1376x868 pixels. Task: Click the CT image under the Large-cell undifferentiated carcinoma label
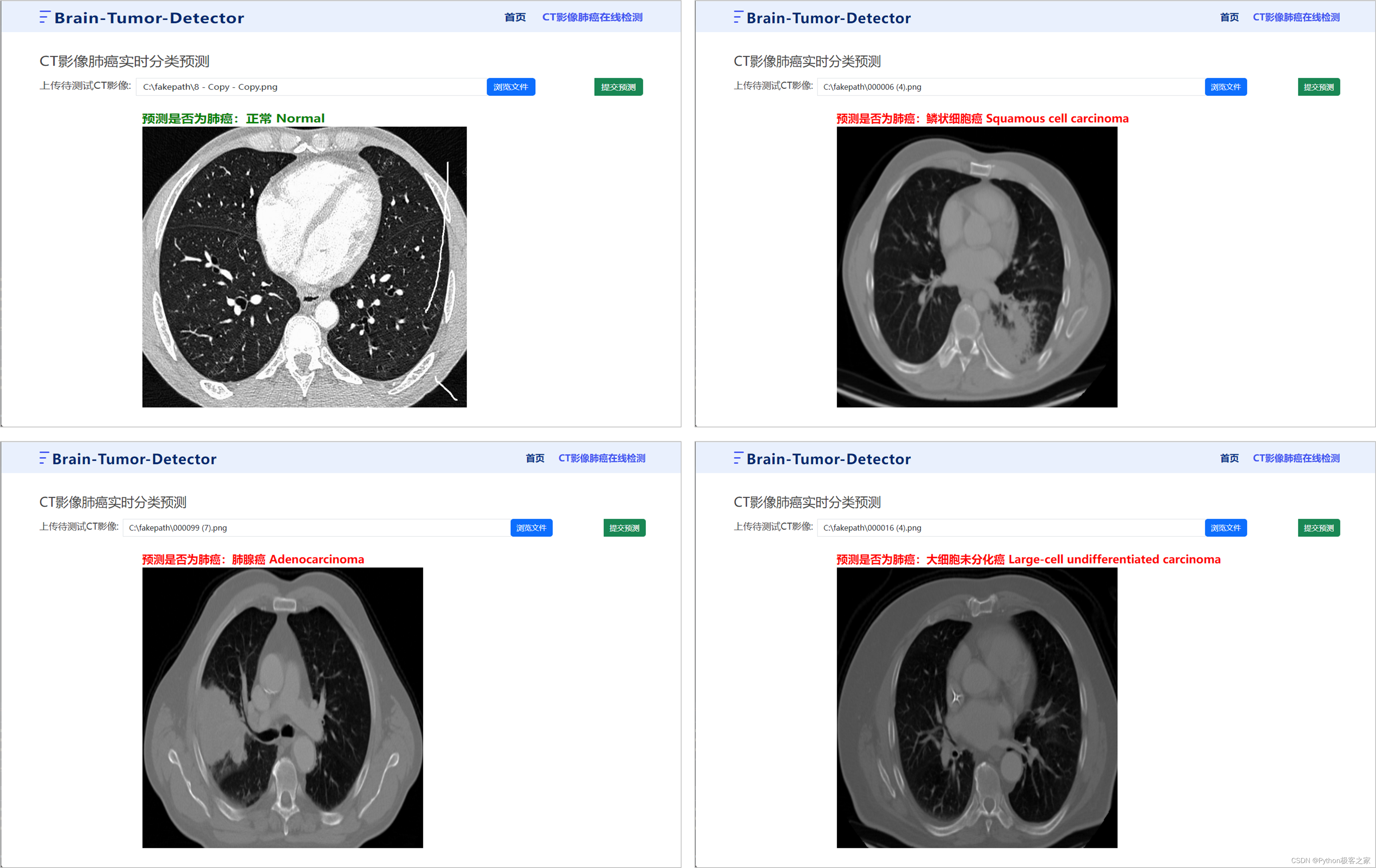pyautogui.click(x=977, y=707)
